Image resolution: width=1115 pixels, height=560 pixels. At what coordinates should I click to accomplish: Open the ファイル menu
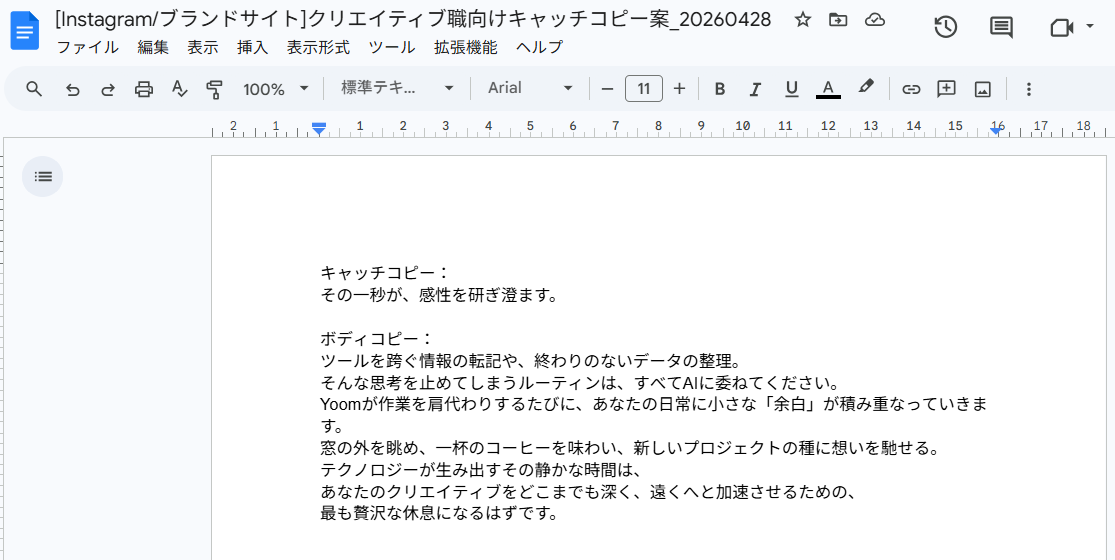pyautogui.click(x=87, y=48)
